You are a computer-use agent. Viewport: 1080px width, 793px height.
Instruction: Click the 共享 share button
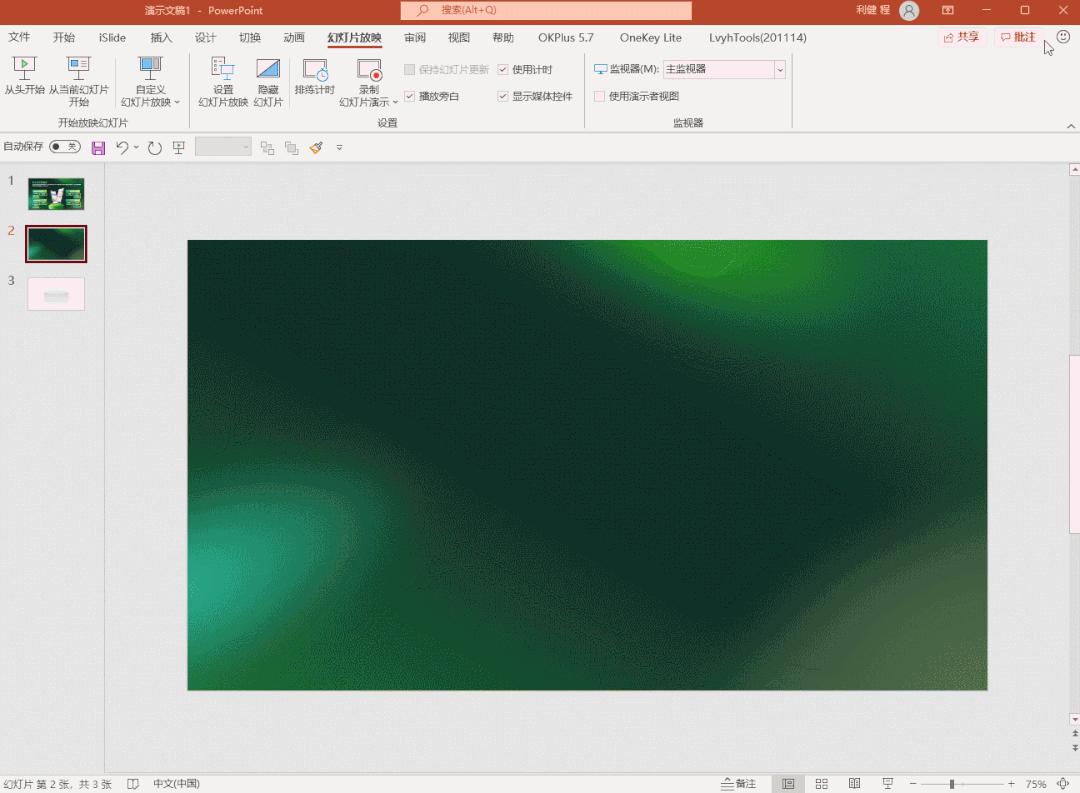(x=961, y=37)
